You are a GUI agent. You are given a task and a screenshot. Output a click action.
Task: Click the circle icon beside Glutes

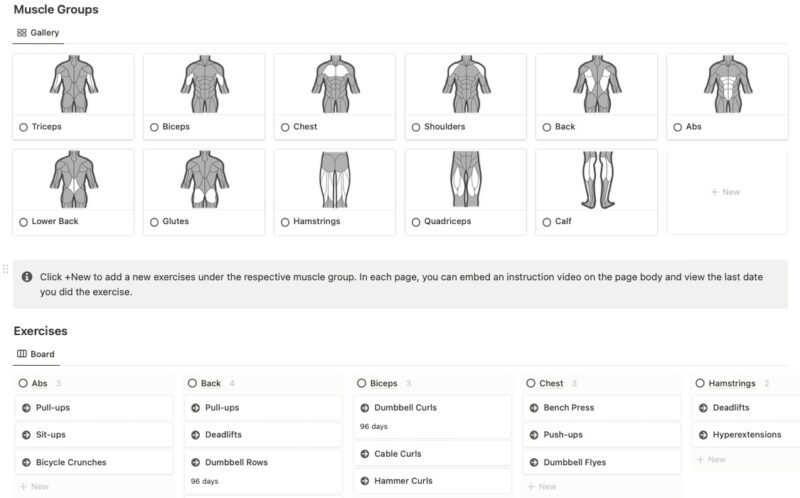click(x=154, y=221)
